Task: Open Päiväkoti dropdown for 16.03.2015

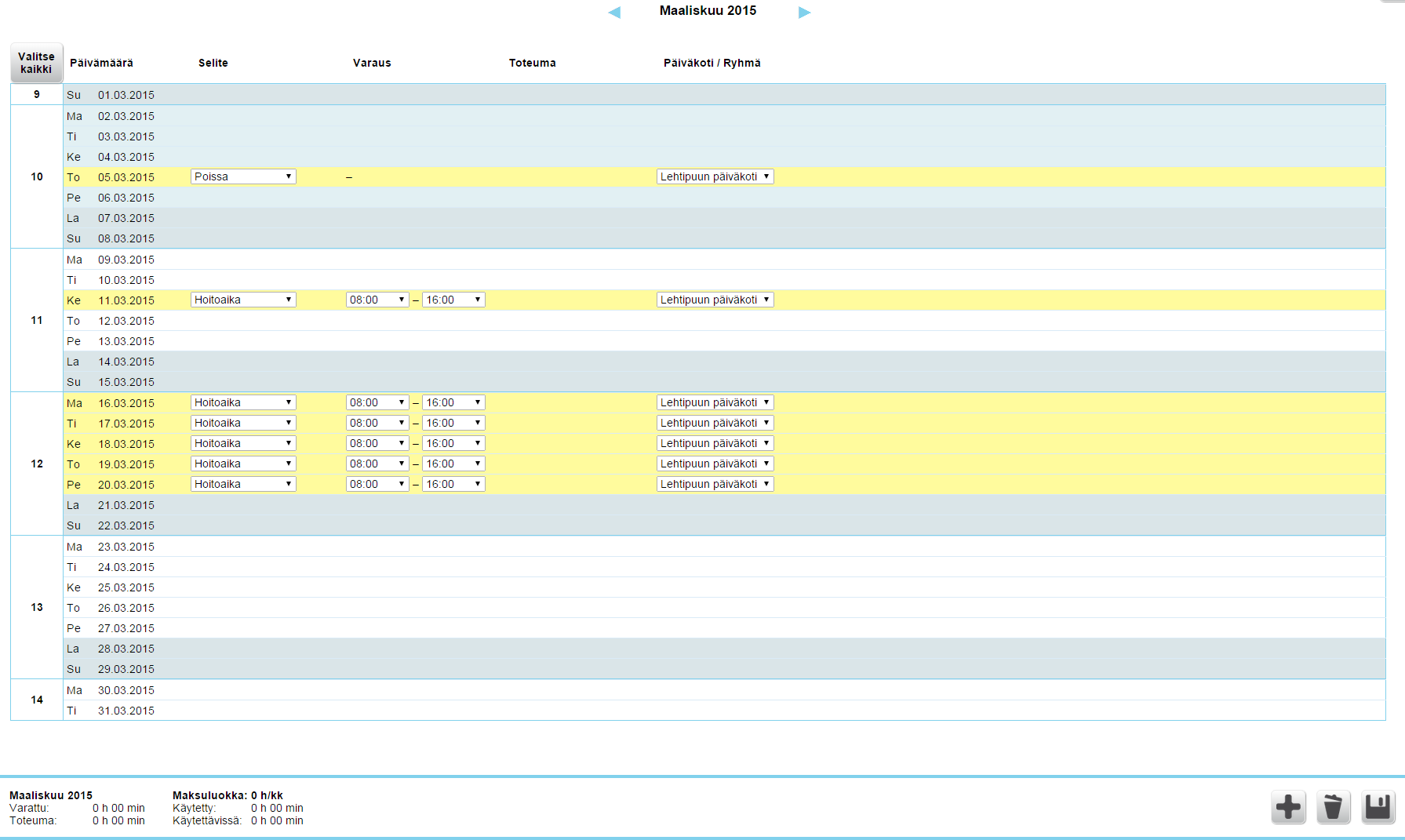Action: [715, 402]
